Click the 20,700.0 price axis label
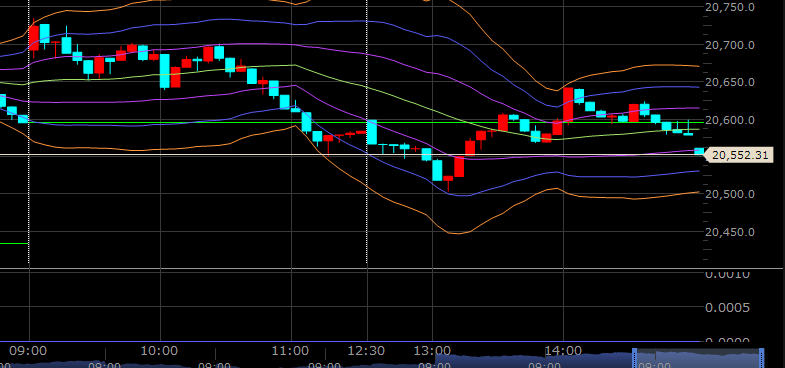 point(730,45)
